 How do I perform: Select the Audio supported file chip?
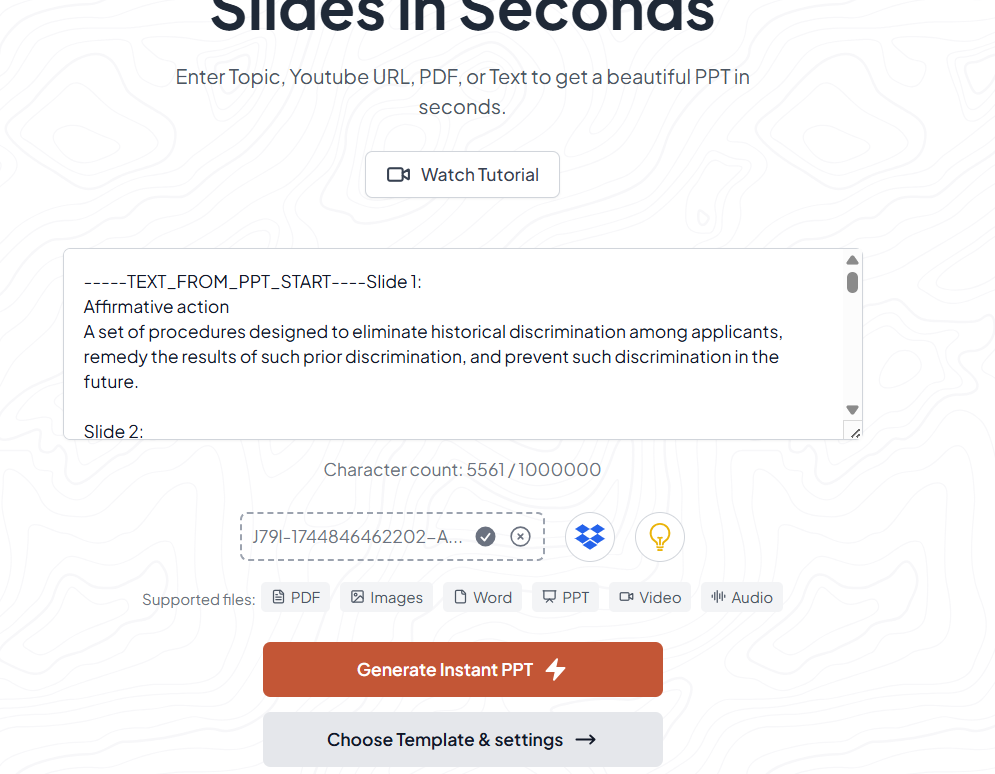coord(742,597)
